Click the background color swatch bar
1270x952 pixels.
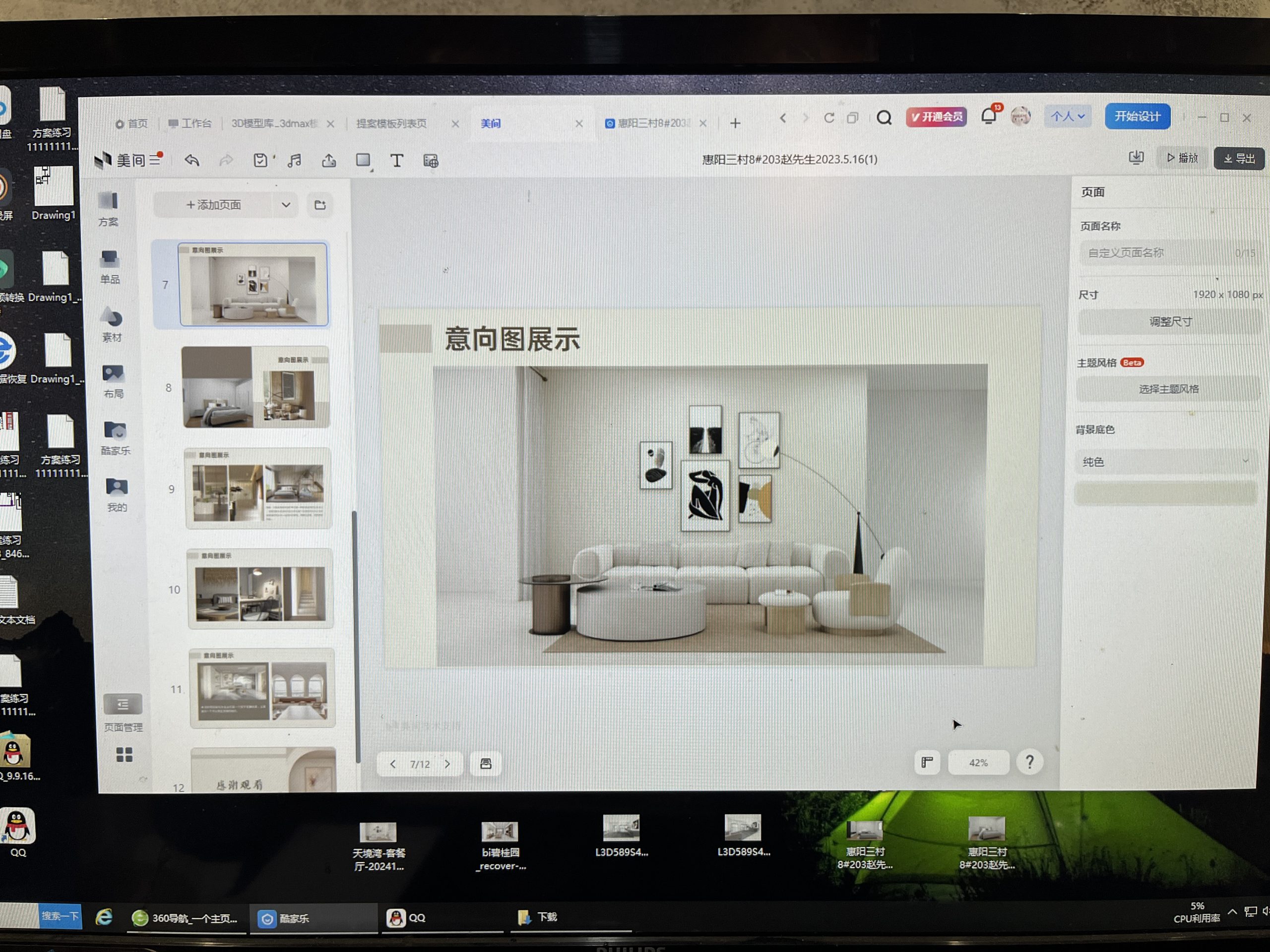(1165, 493)
